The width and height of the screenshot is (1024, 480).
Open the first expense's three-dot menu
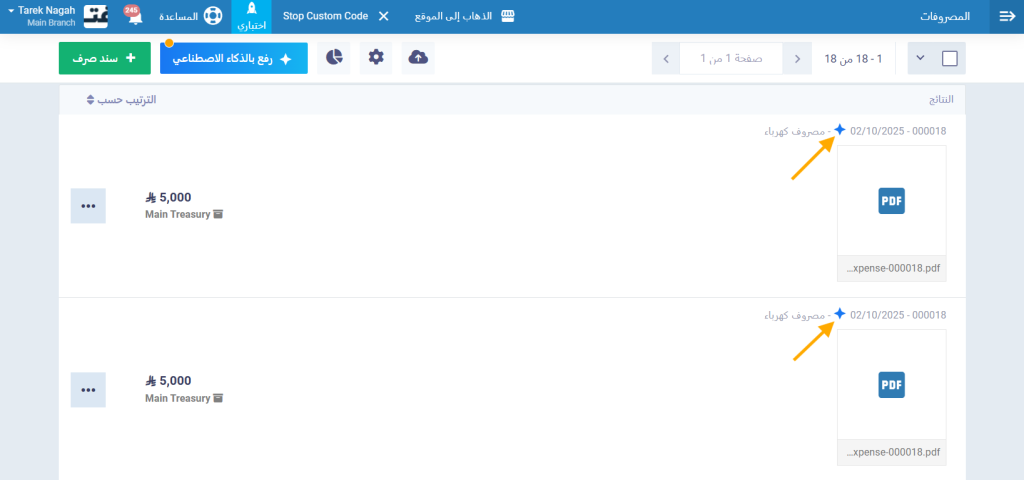(x=88, y=206)
